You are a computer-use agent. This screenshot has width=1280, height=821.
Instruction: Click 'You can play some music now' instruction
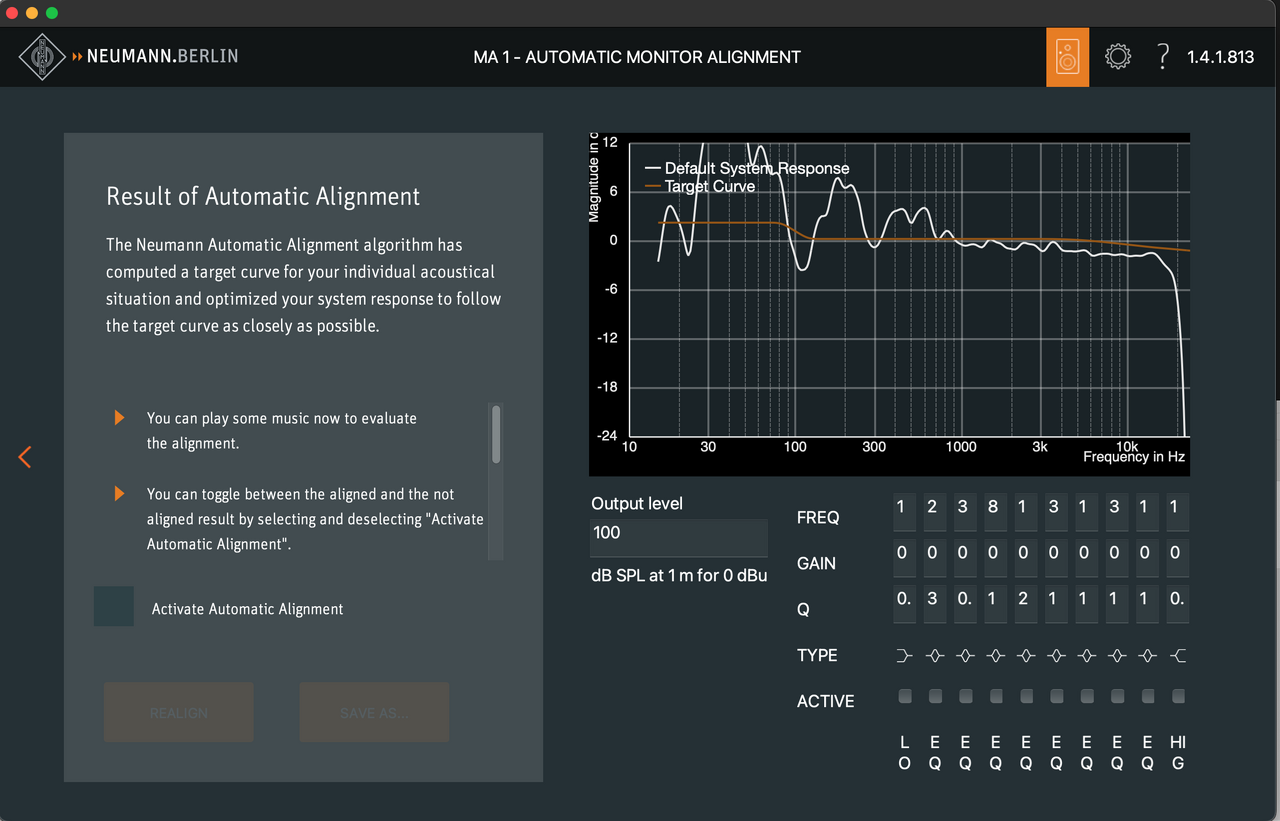click(282, 430)
